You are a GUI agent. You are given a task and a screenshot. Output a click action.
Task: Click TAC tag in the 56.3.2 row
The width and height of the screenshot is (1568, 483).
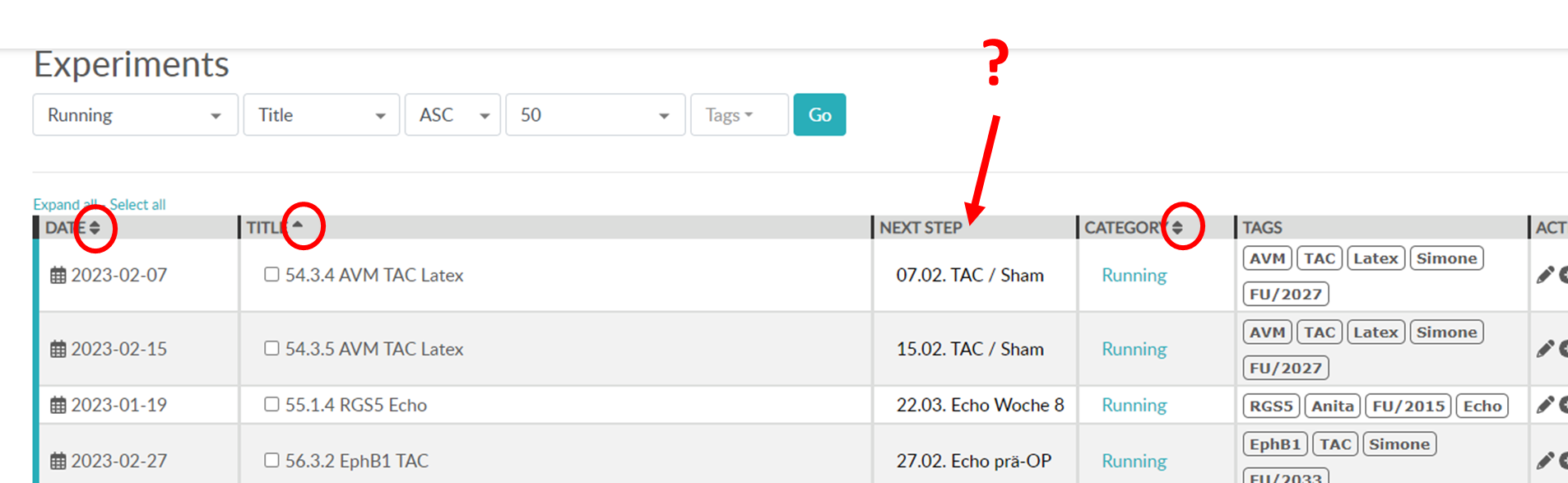[1334, 444]
